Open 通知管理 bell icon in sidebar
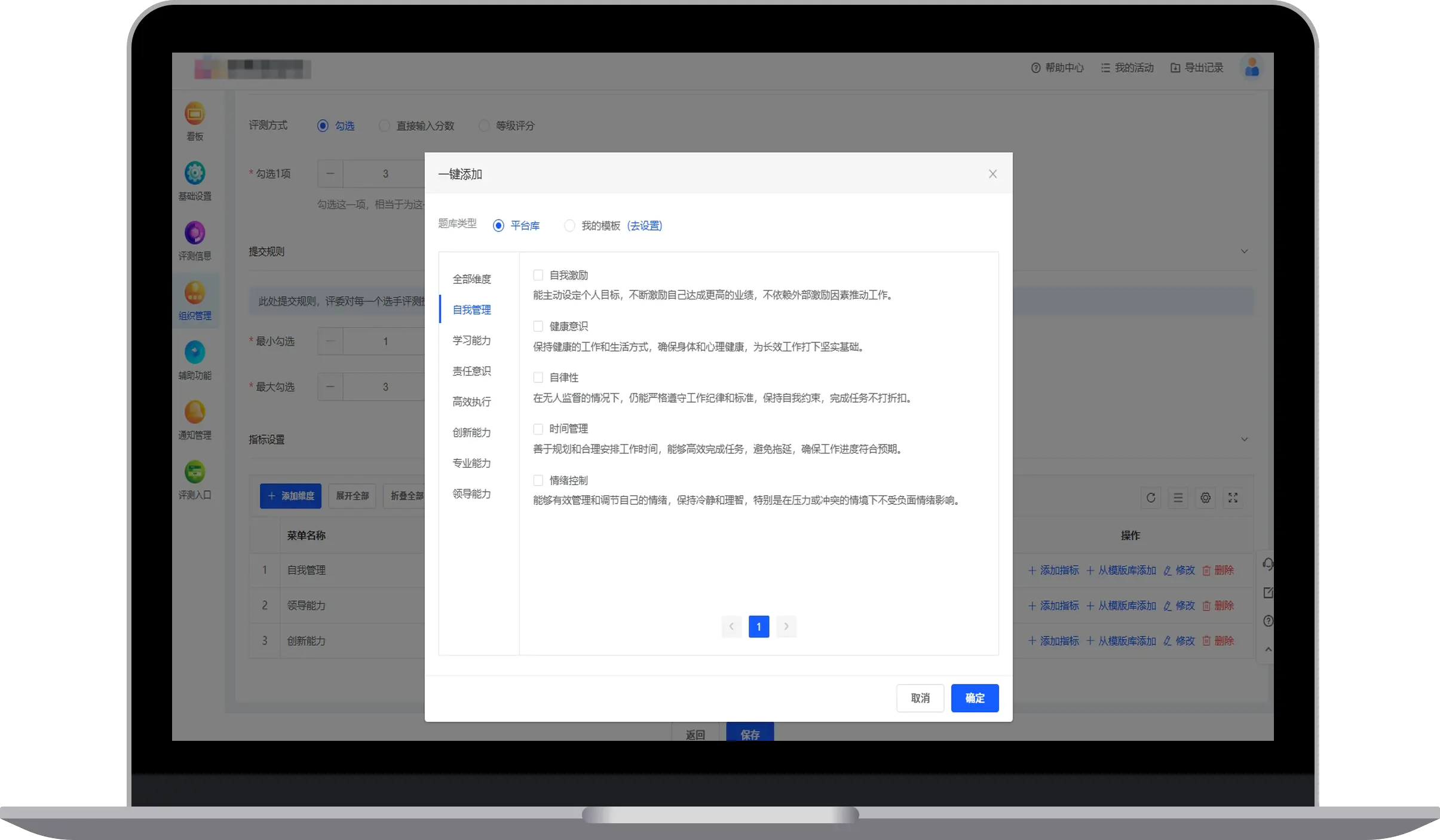Screen dimensions: 1440x840 [x=194, y=412]
